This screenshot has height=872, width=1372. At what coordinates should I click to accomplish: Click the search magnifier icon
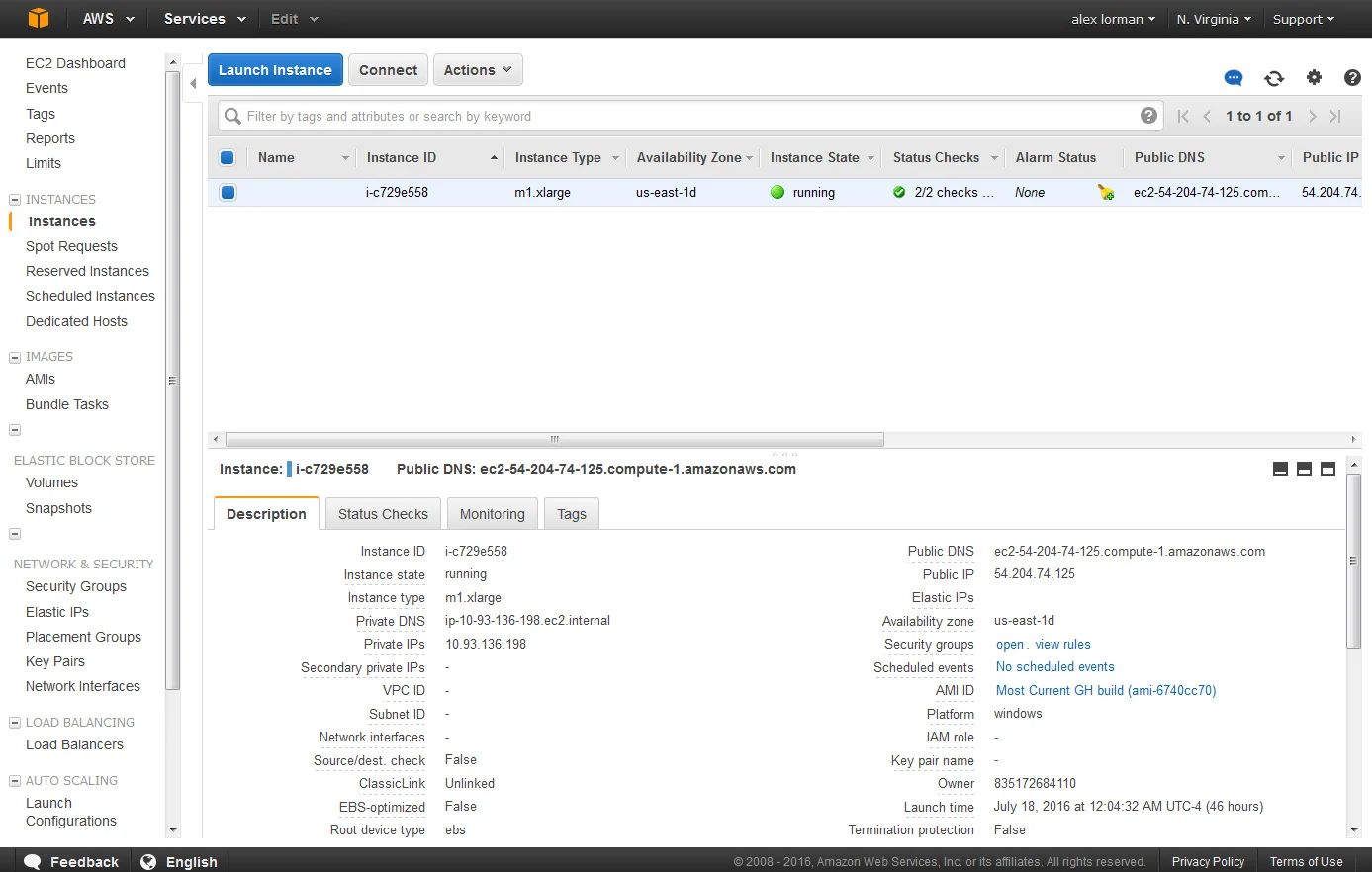click(x=232, y=116)
